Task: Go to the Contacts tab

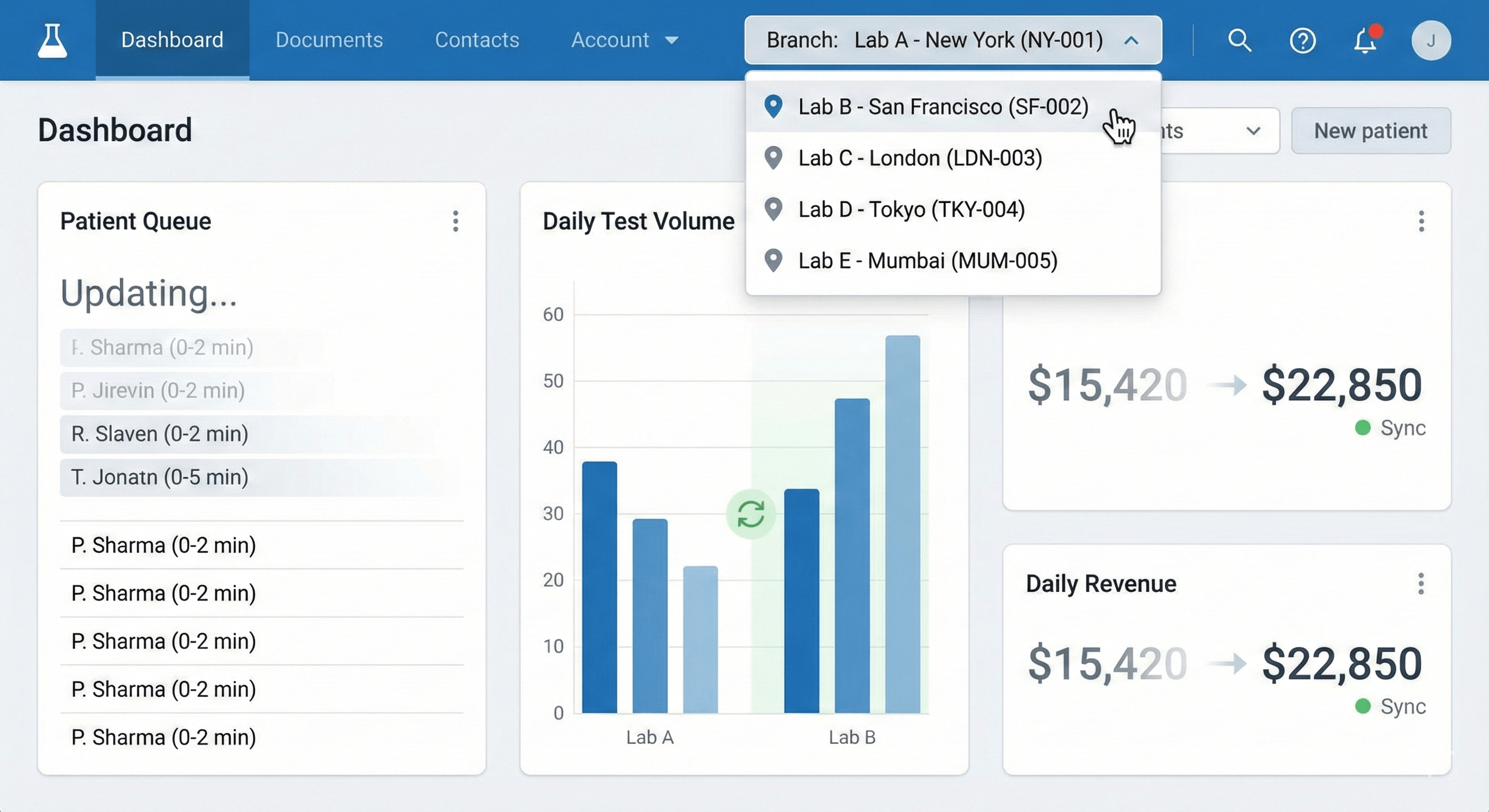Action: click(x=477, y=40)
